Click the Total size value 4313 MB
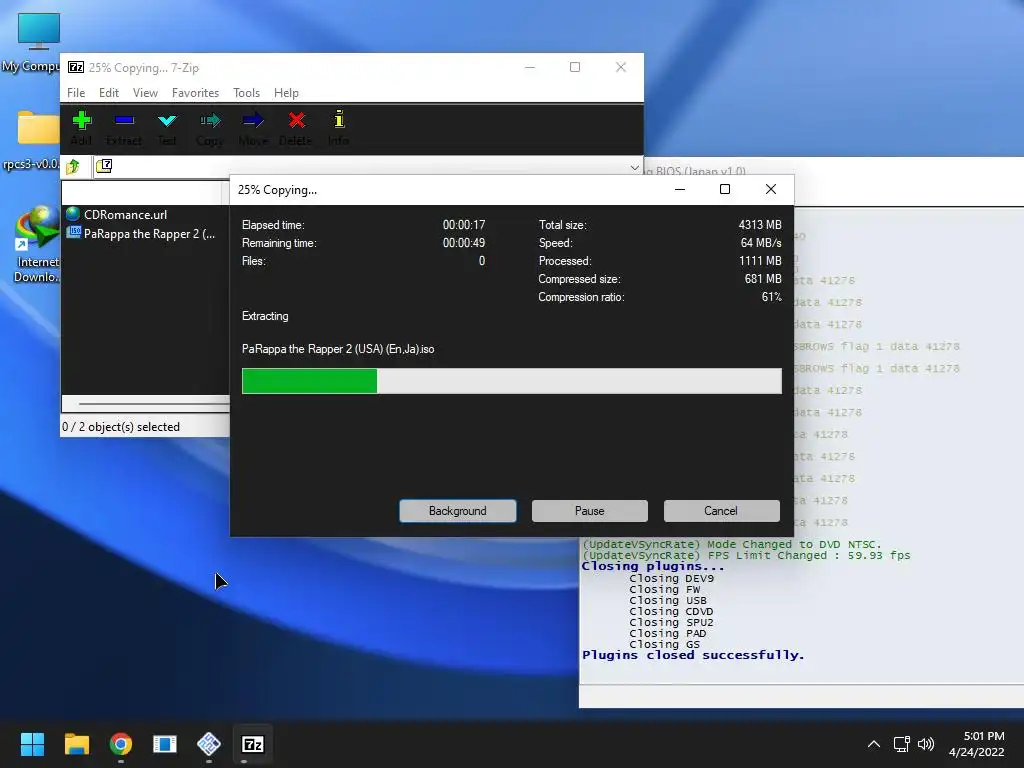Image resolution: width=1024 pixels, height=768 pixels. coord(760,225)
